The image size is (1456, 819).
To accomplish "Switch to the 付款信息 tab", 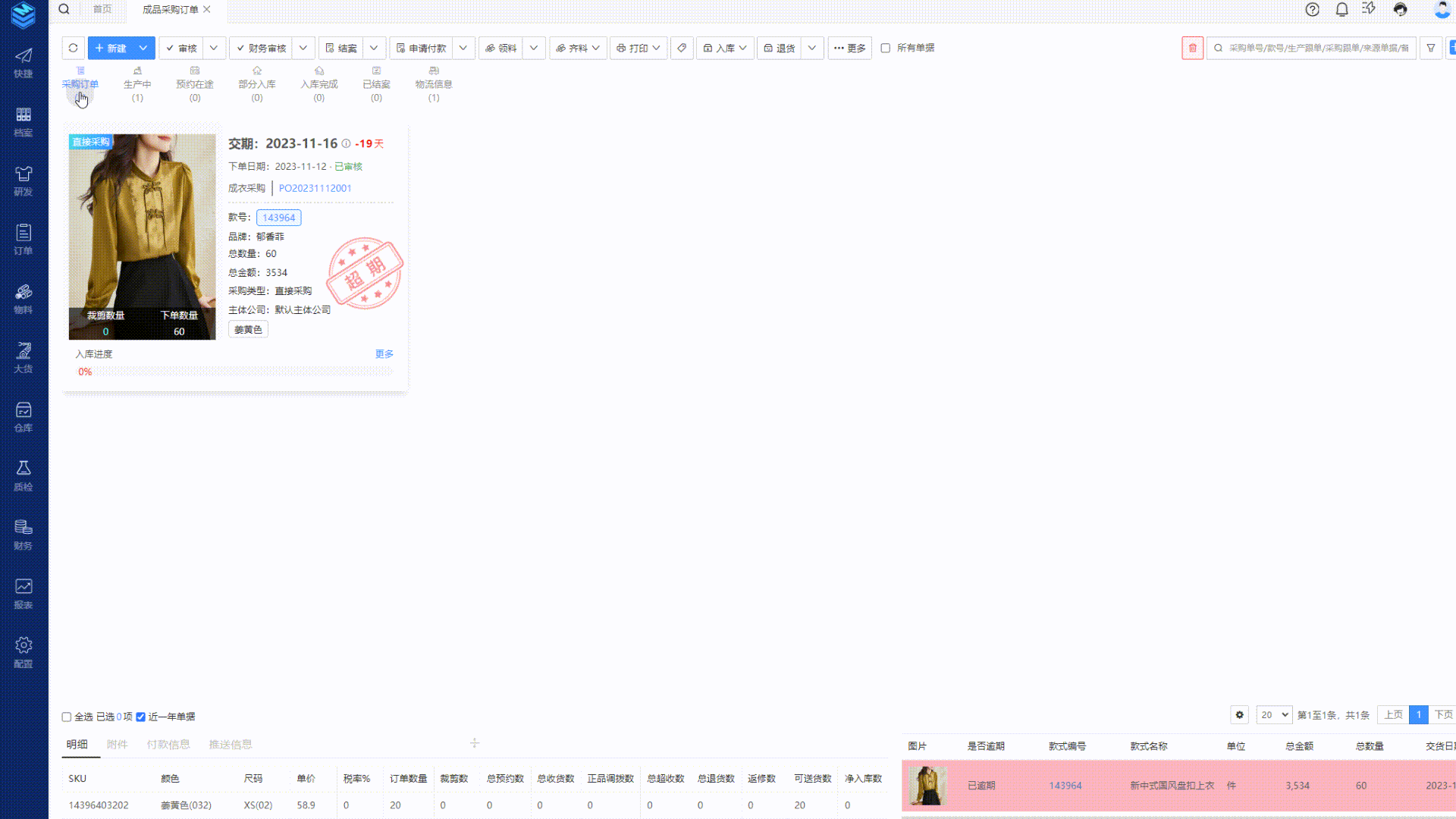I will 168,744.
